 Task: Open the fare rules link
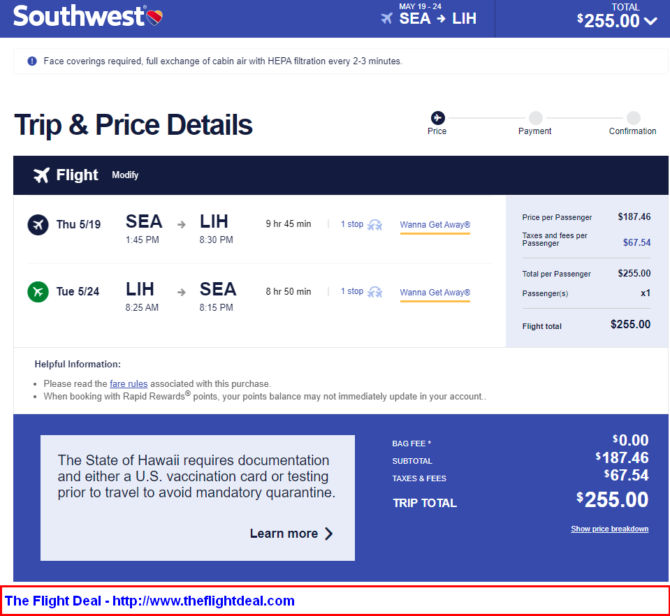[x=129, y=384]
